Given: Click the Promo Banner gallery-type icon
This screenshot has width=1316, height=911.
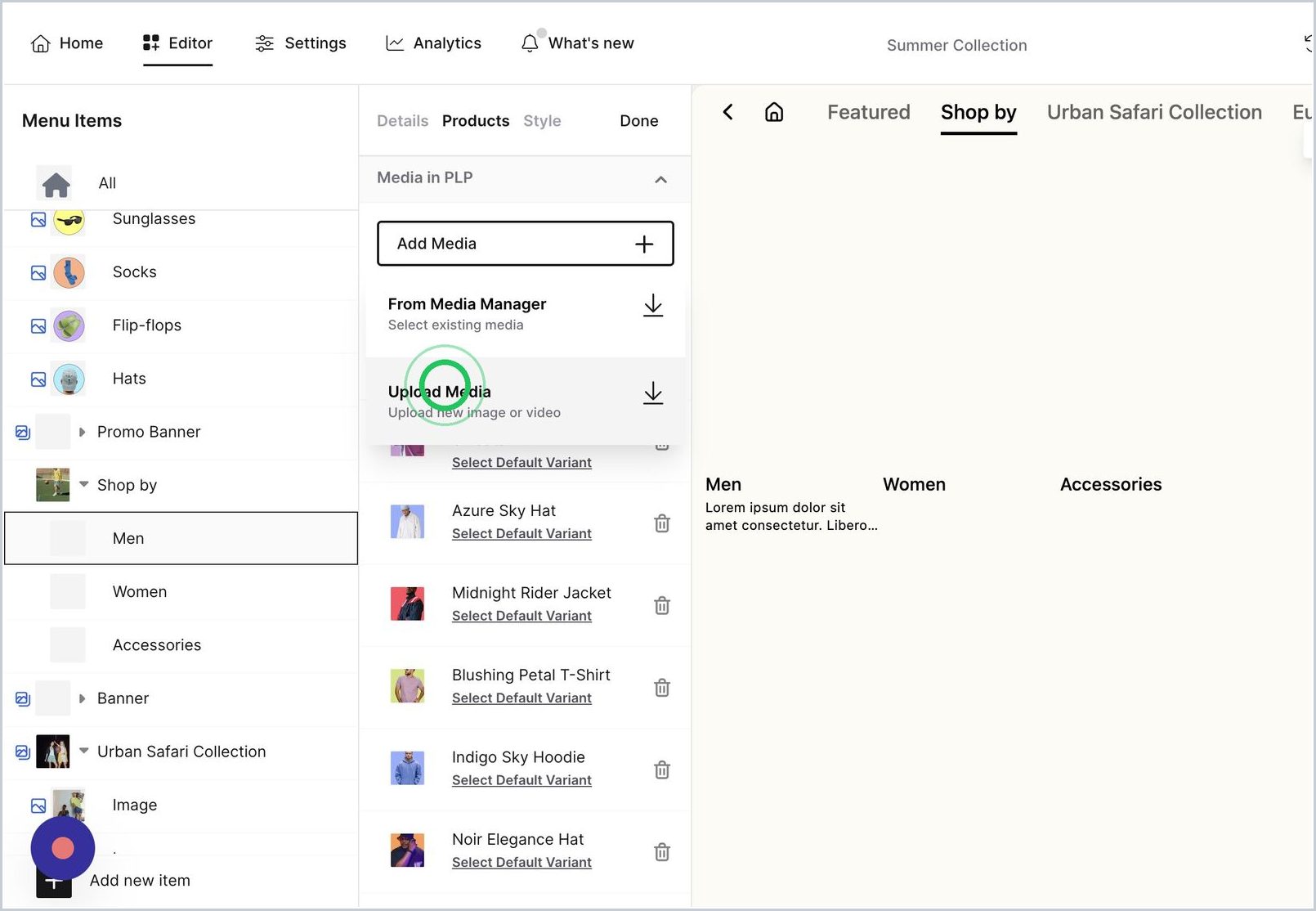Looking at the screenshot, I should [23, 432].
